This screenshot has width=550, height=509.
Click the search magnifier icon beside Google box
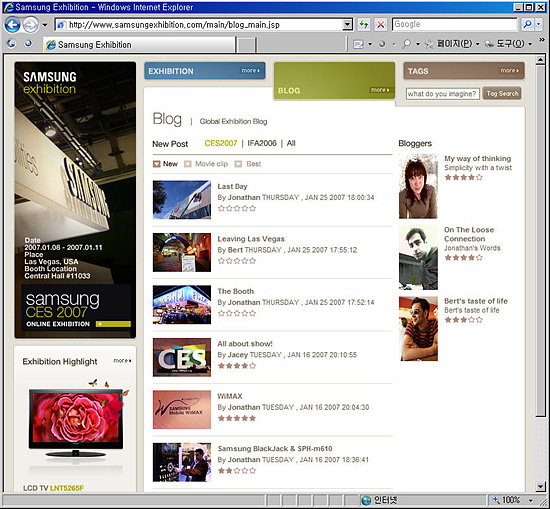527,24
